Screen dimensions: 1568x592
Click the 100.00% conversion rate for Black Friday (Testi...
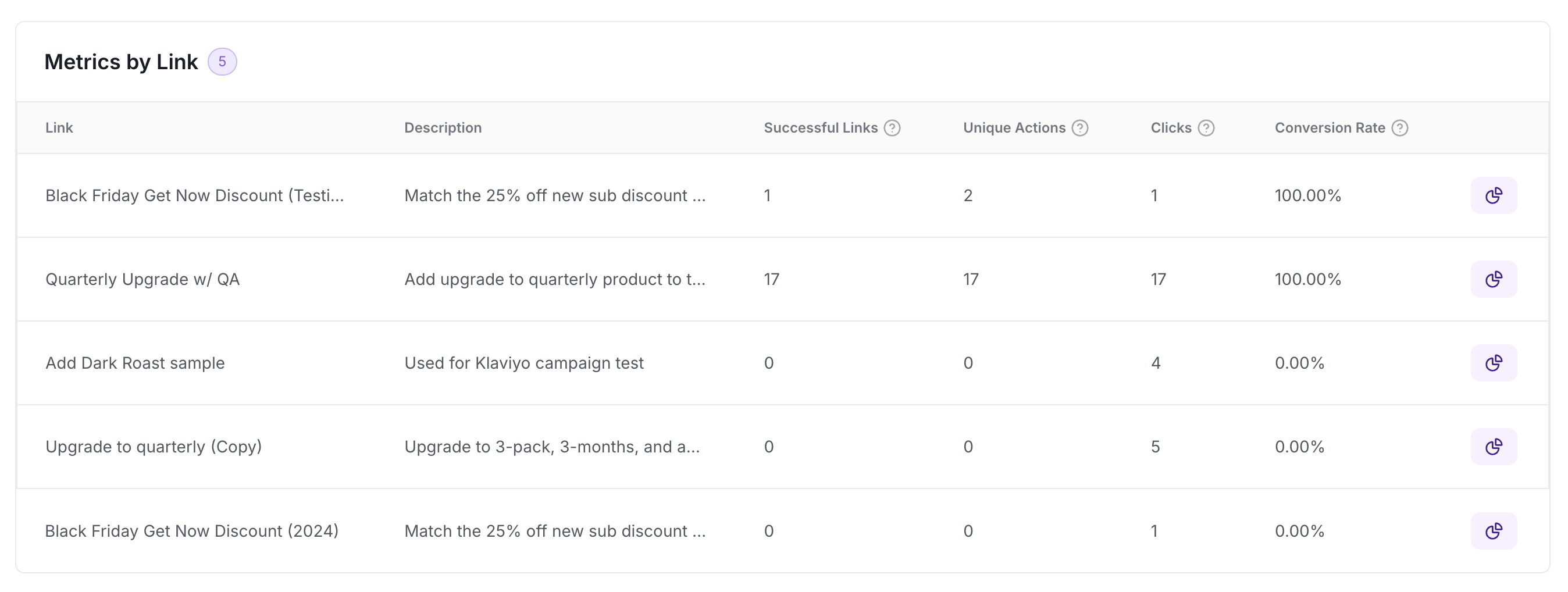pos(1307,195)
